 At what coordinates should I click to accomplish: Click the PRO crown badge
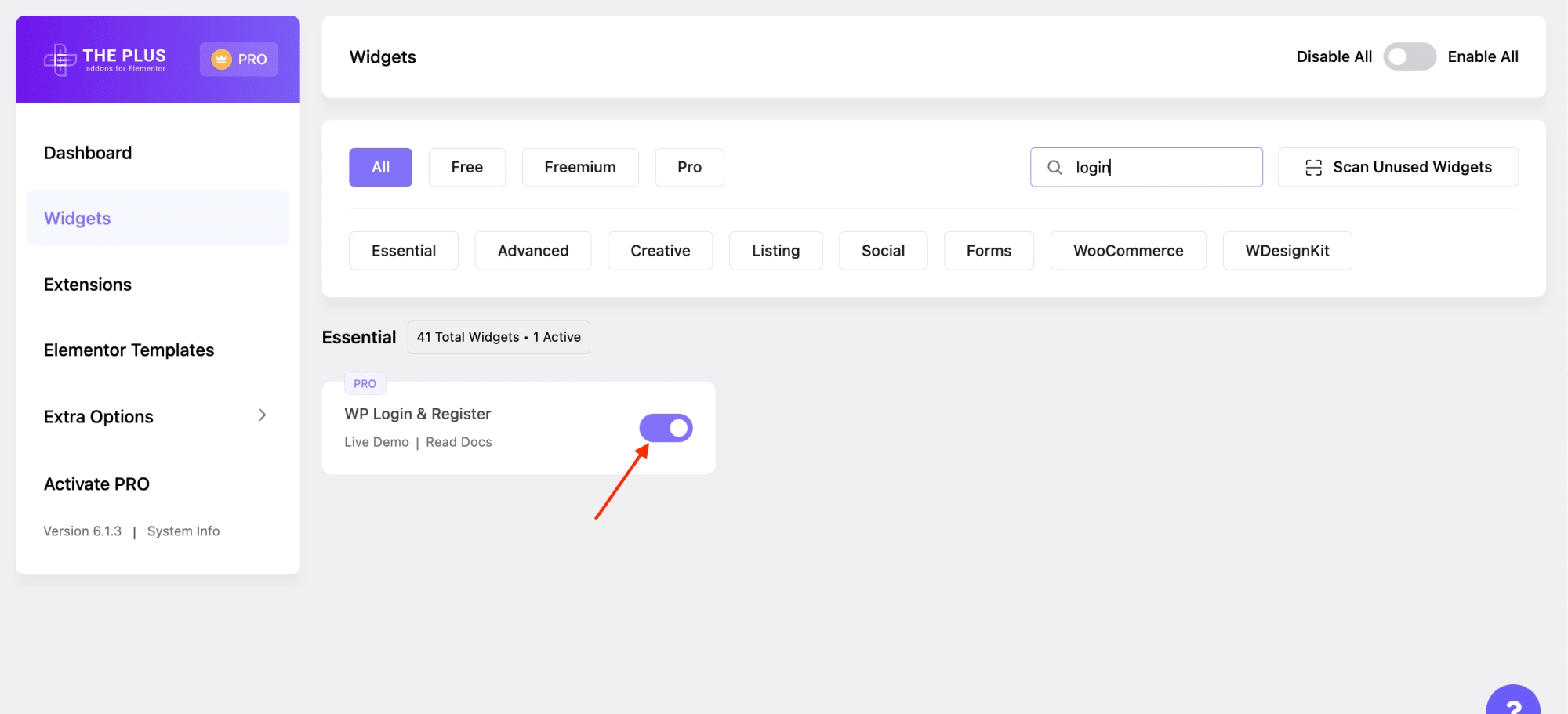238,60
